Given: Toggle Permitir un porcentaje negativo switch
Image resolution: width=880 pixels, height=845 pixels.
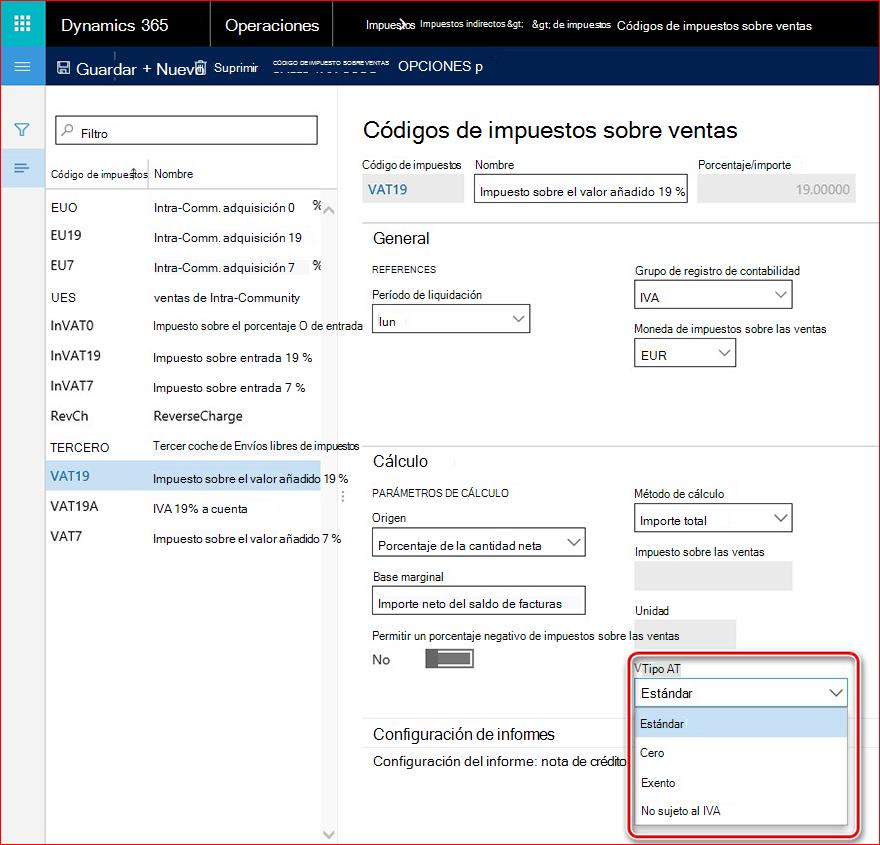Looking at the screenshot, I should pyautogui.click(x=450, y=658).
